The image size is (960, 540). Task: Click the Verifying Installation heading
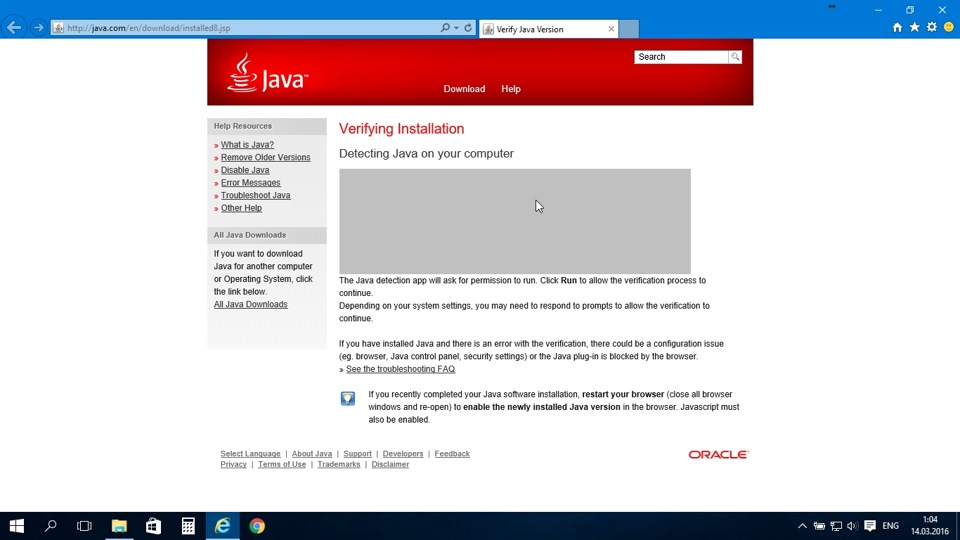(402, 129)
